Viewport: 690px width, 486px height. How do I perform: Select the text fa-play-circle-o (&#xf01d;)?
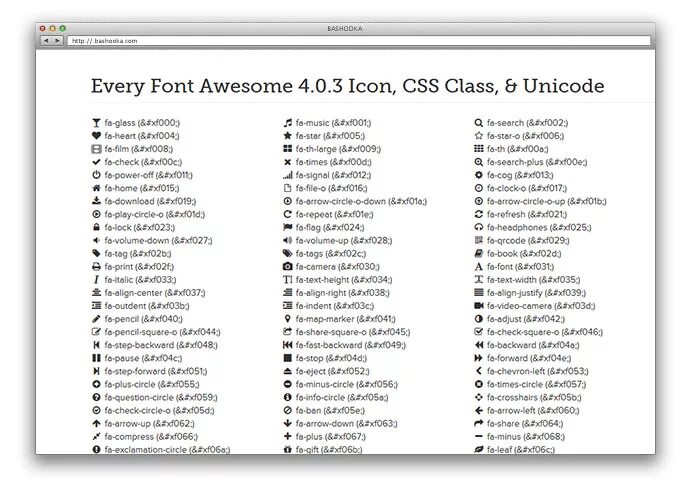(154, 214)
